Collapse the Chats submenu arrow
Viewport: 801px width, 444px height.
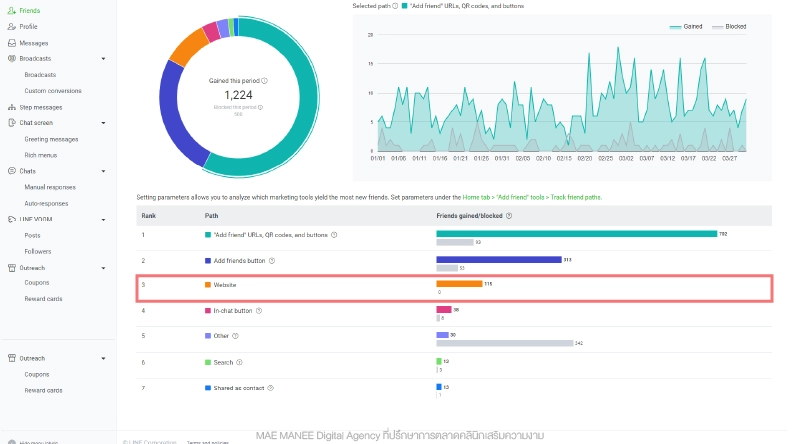103,171
